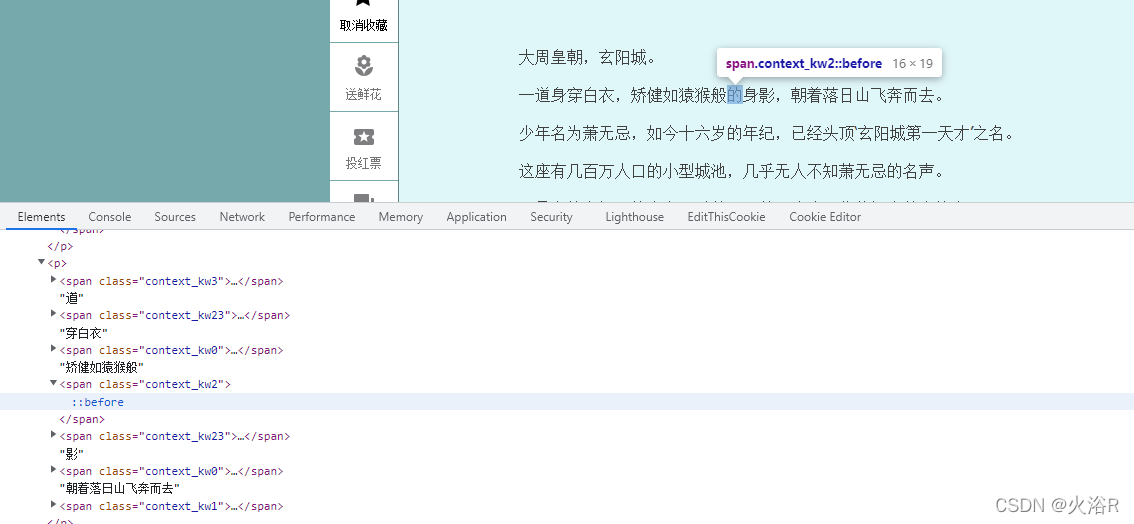Expand the context_kw1 span arrow
The height and width of the screenshot is (524, 1134).
[54, 504]
